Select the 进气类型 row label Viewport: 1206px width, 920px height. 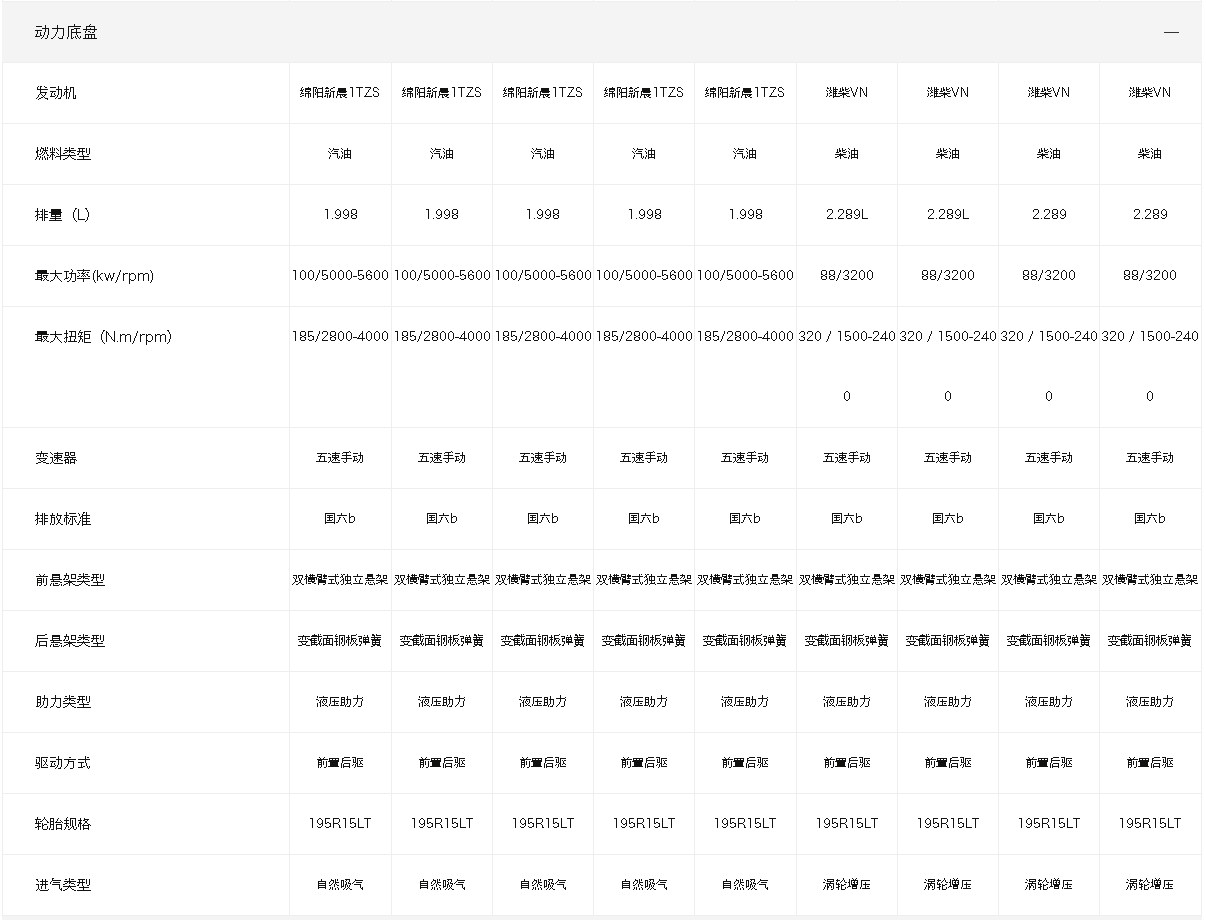click(x=62, y=885)
